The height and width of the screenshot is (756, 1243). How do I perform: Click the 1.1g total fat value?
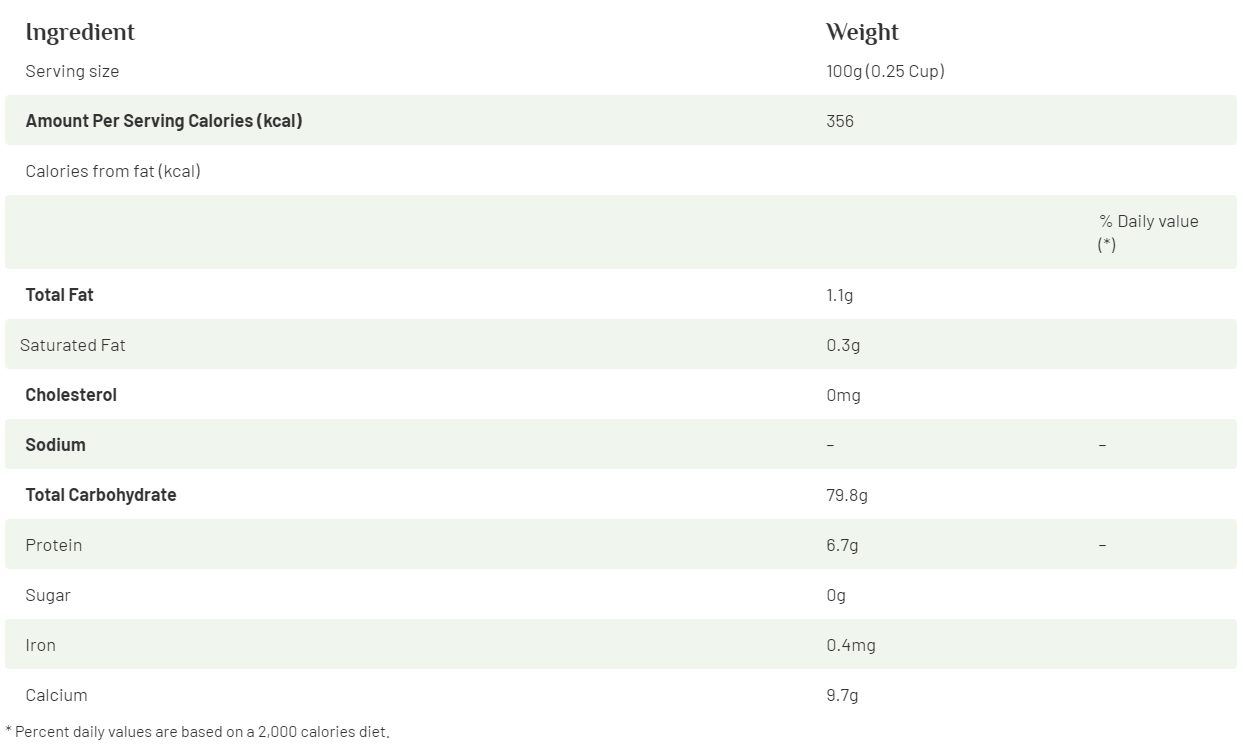840,295
